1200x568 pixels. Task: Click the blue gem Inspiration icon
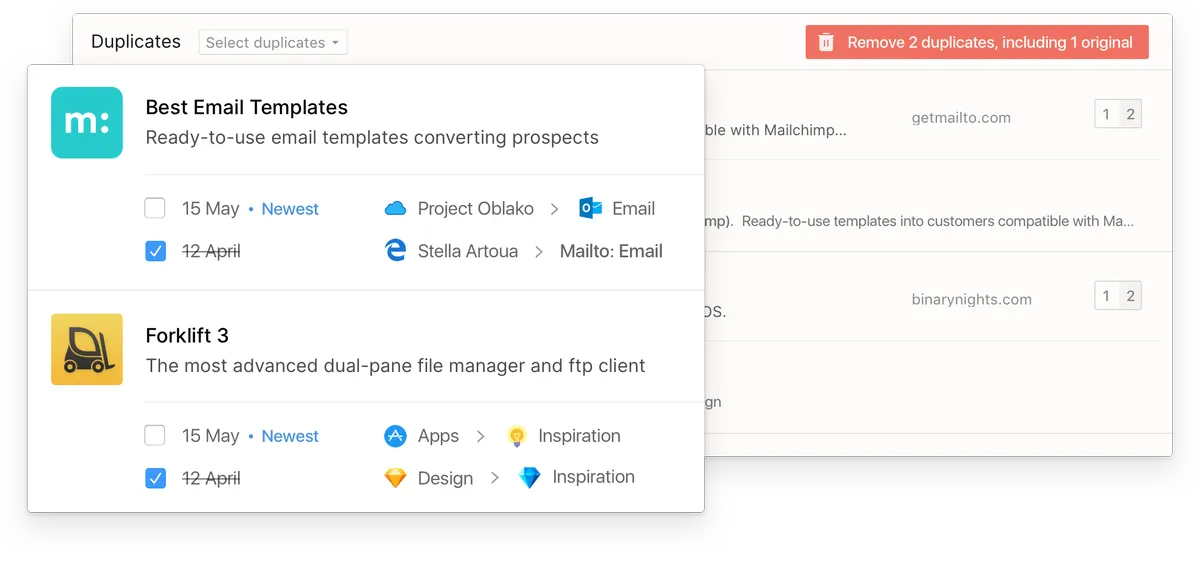(x=529, y=478)
